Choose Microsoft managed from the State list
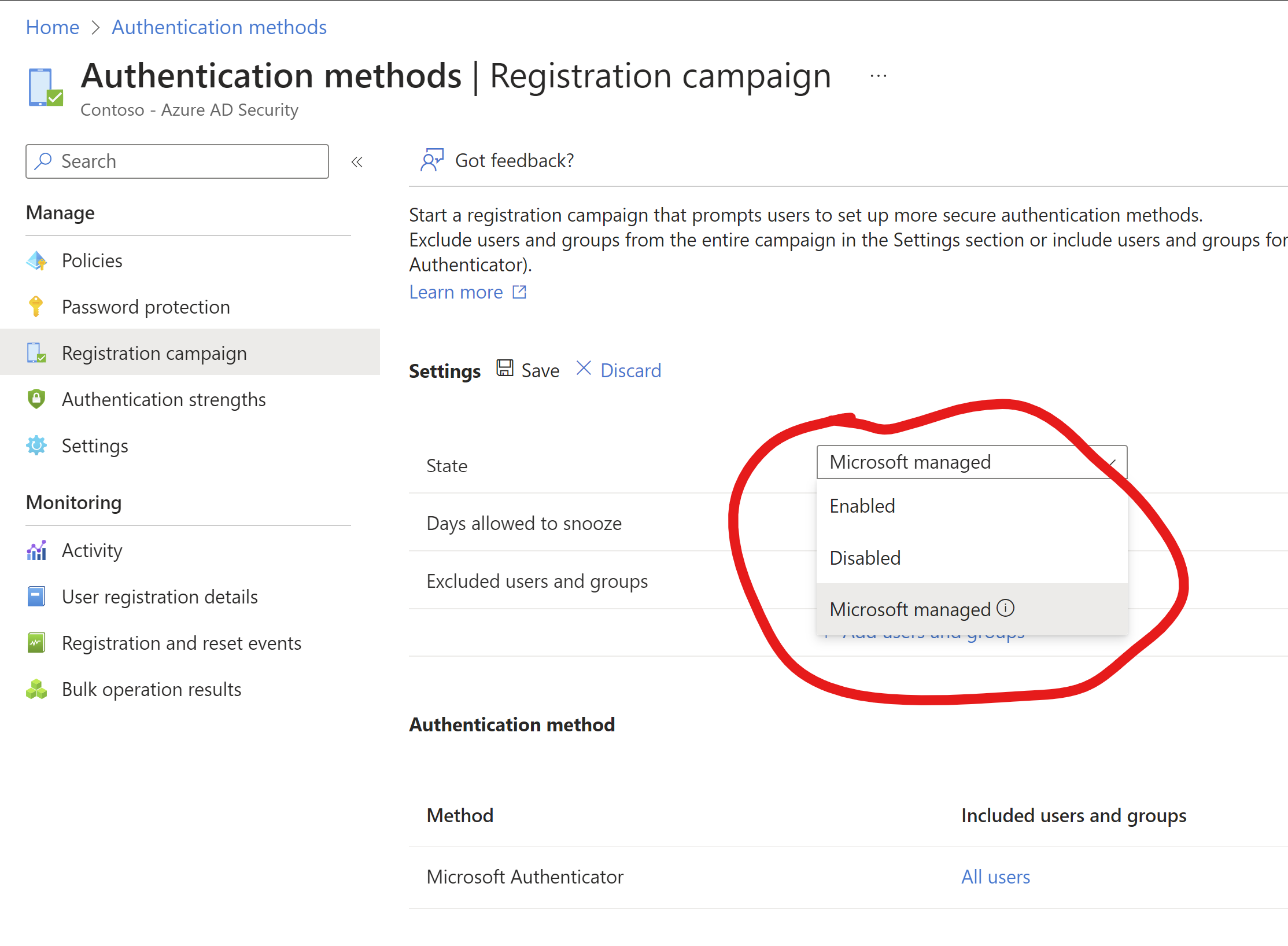 (x=910, y=609)
